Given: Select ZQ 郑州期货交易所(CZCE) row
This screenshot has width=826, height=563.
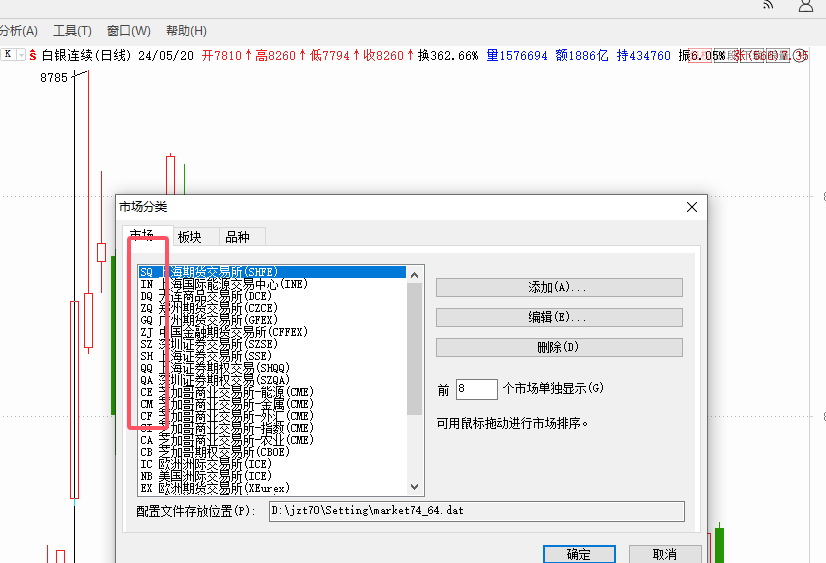Looking at the screenshot, I should point(272,308).
